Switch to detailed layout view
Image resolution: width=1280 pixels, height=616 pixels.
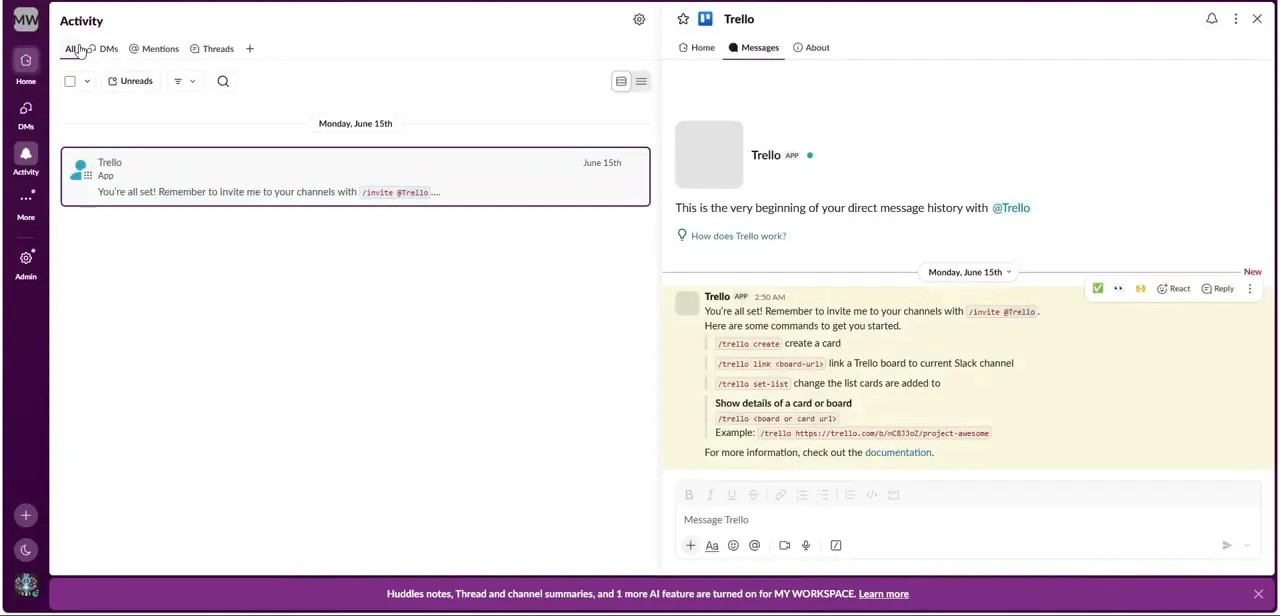click(621, 82)
